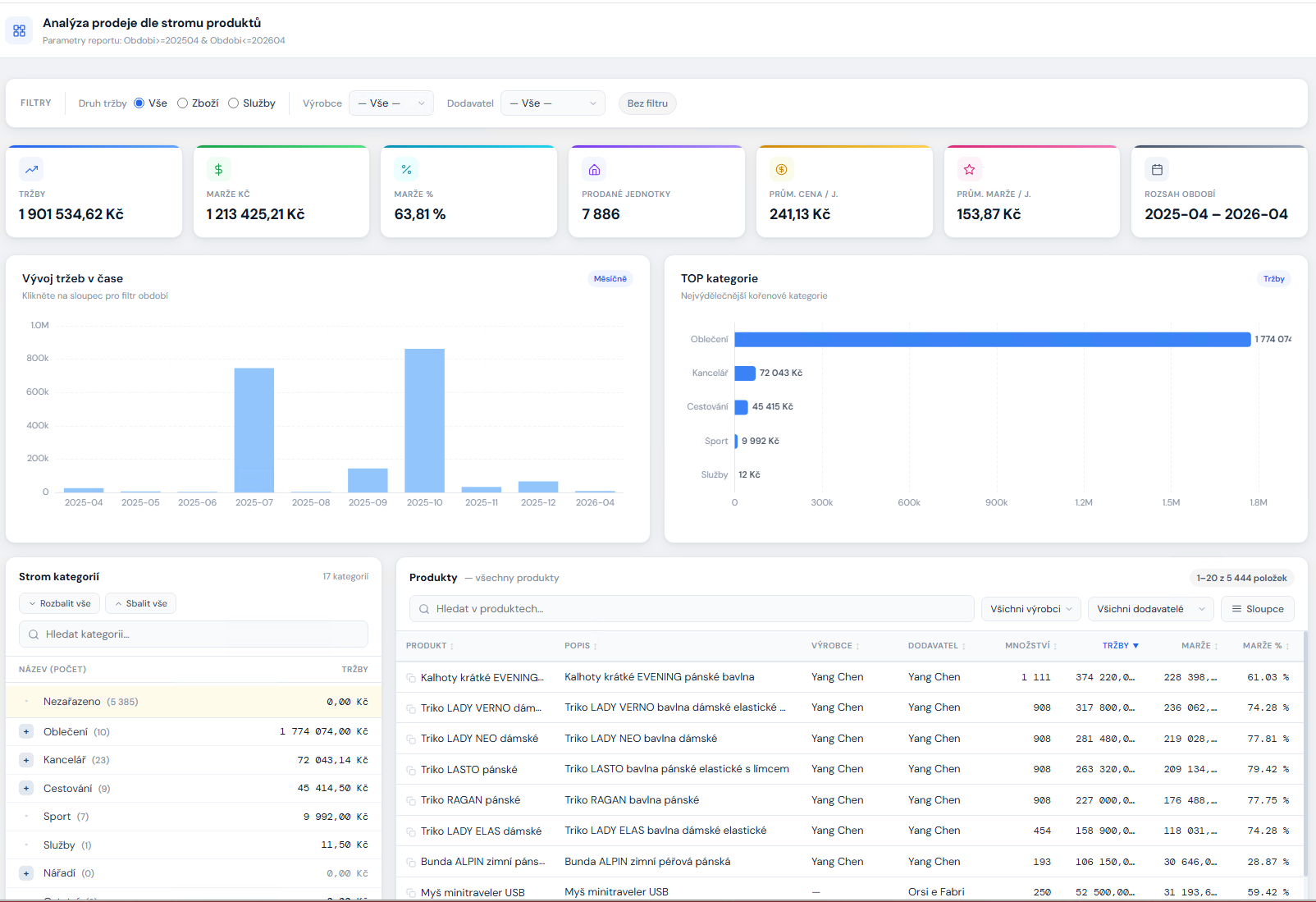Click the 2025-10 bar in revenue chart

(x=424, y=420)
